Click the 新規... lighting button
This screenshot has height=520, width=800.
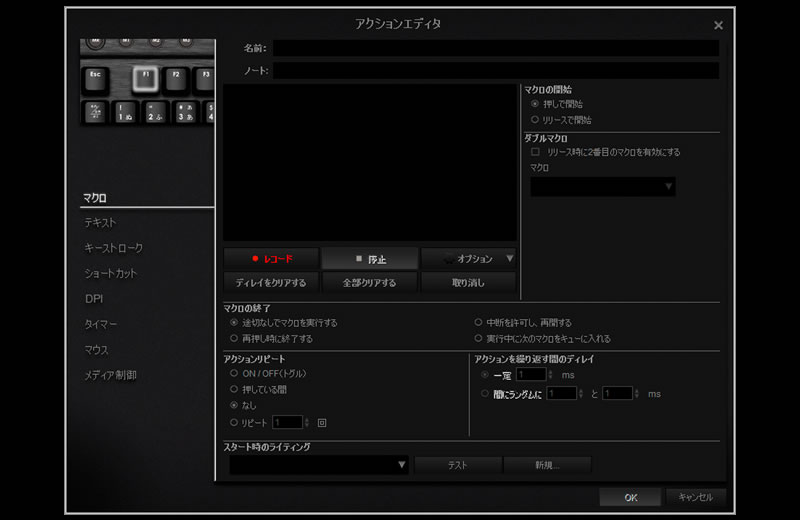[x=547, y=465]
